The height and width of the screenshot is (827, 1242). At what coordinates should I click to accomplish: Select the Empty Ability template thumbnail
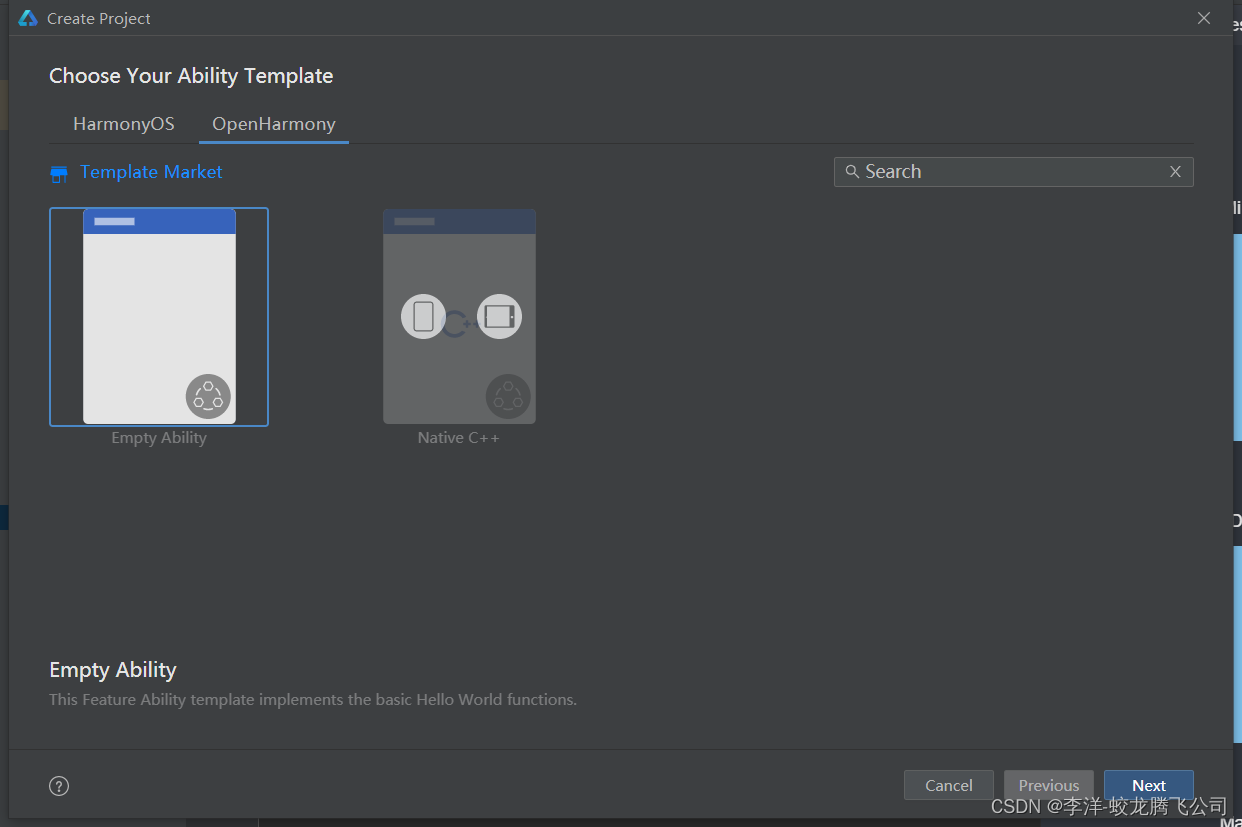159,316
